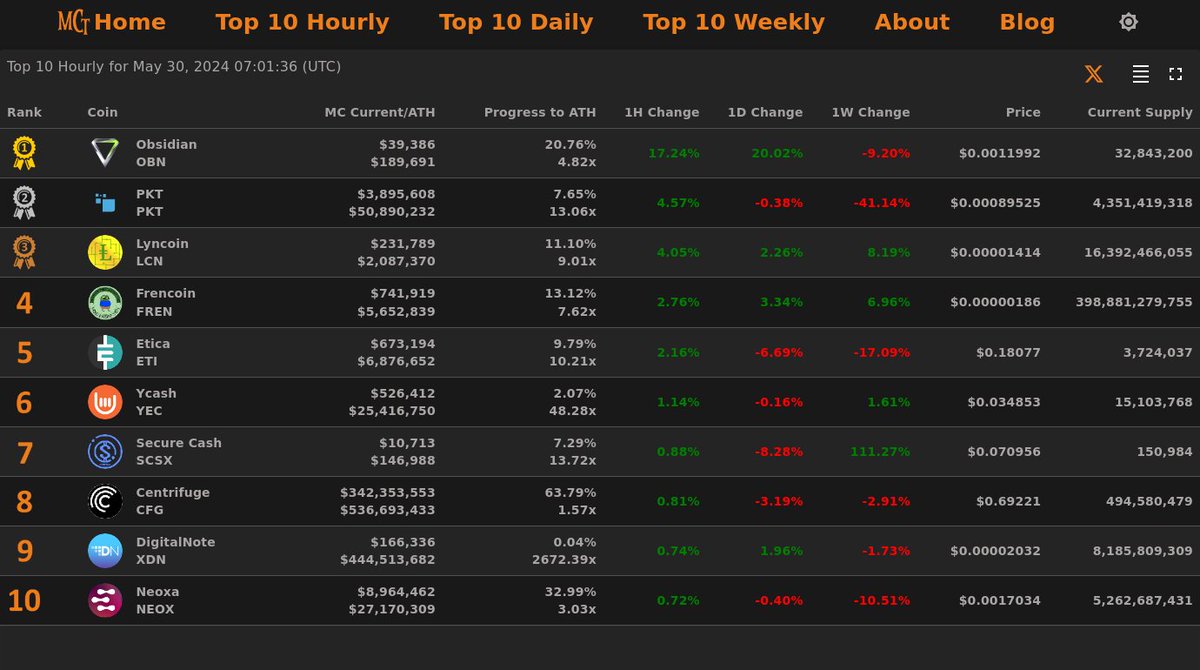Click the Neoxa coin logo

coord(105,601)
